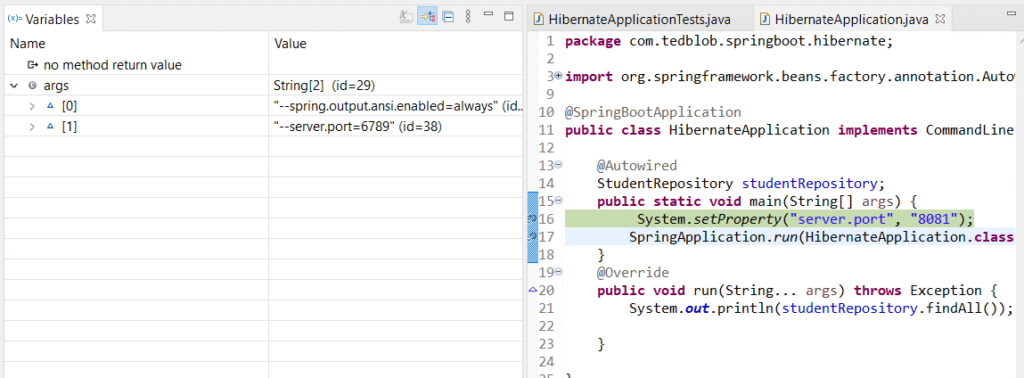Click the package declaration on line 1
The height and width of the screenshot is (378, 1024).
728,41
